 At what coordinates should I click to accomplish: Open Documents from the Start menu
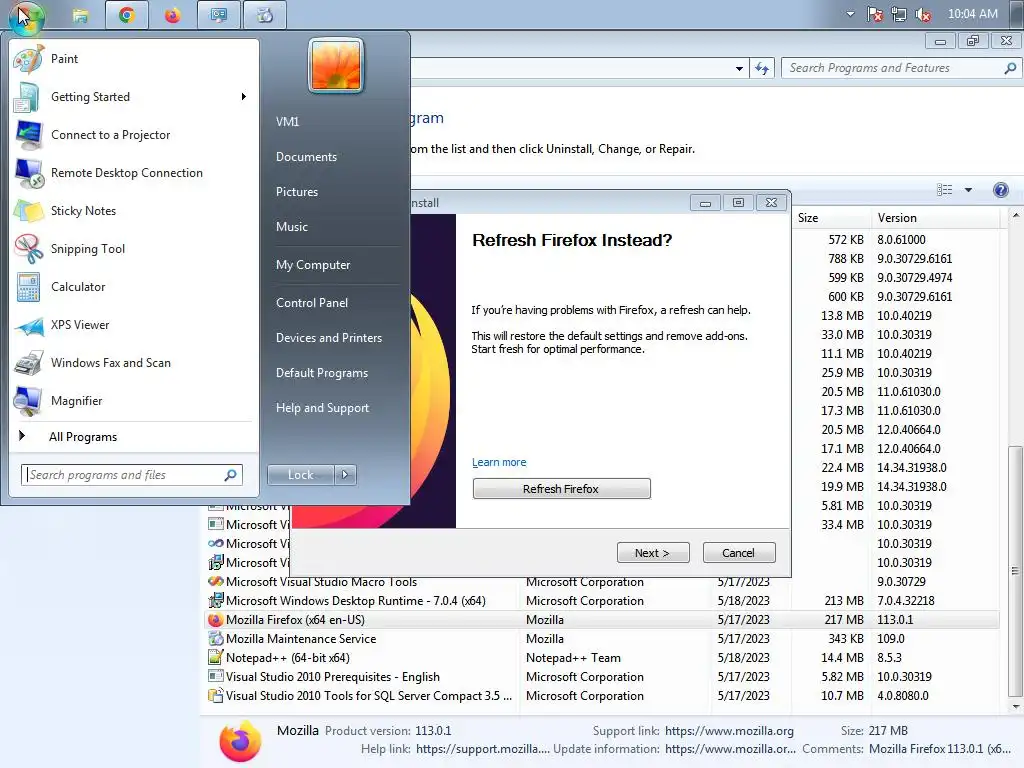tap(306, 157)
